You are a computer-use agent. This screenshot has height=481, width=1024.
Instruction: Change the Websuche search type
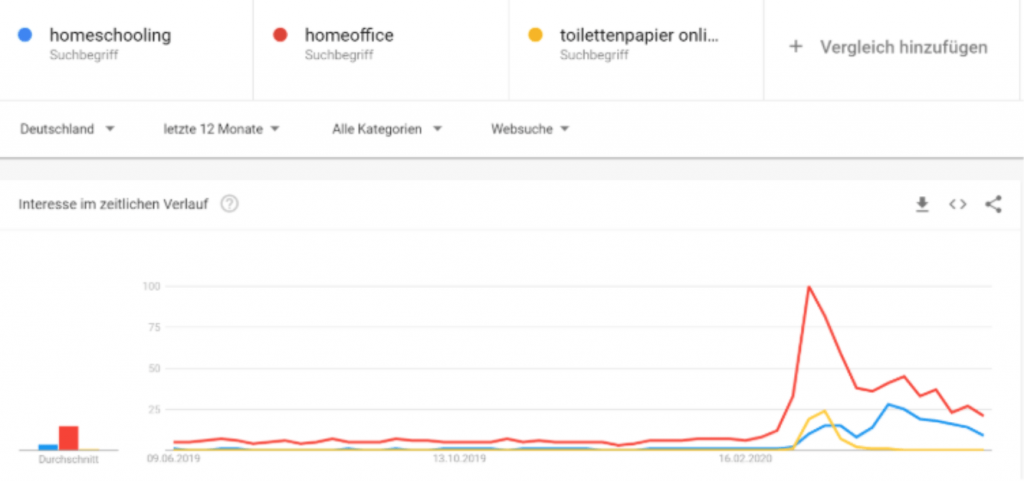(530, 129)
